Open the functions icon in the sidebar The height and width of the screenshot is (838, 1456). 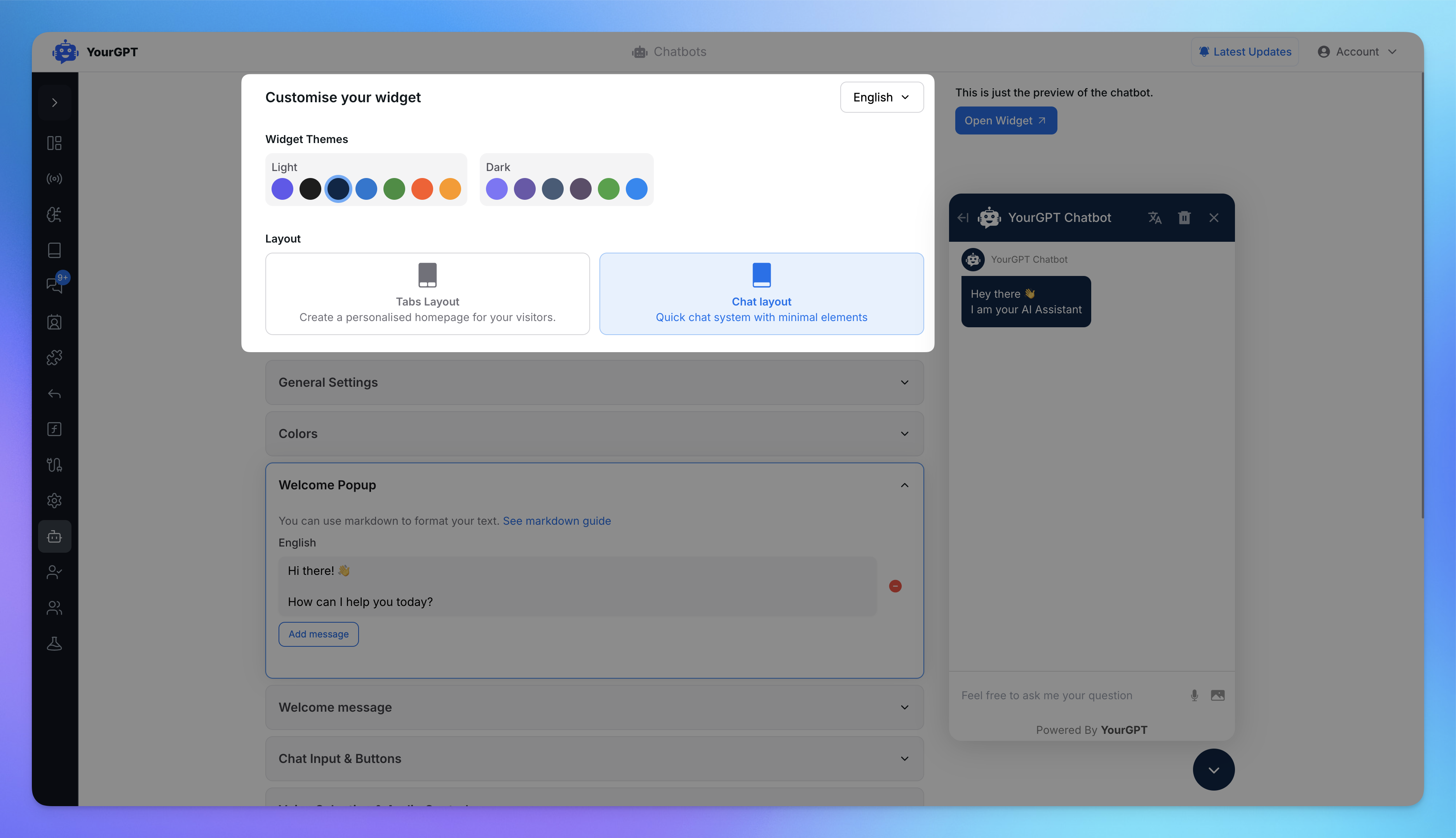coord(55,429)
